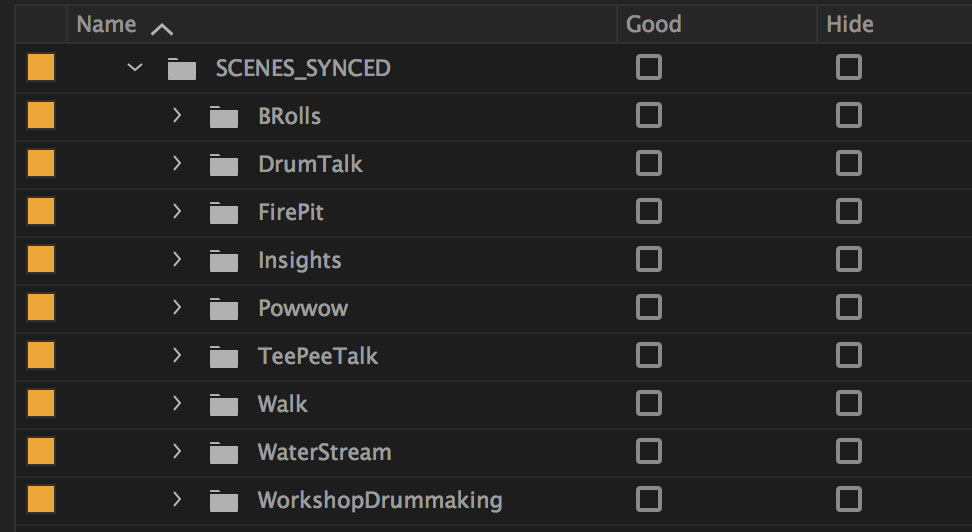Enable the Hide checkbox for FirePit
Screen dimensions: 972x532
click(x=849, y=212)
